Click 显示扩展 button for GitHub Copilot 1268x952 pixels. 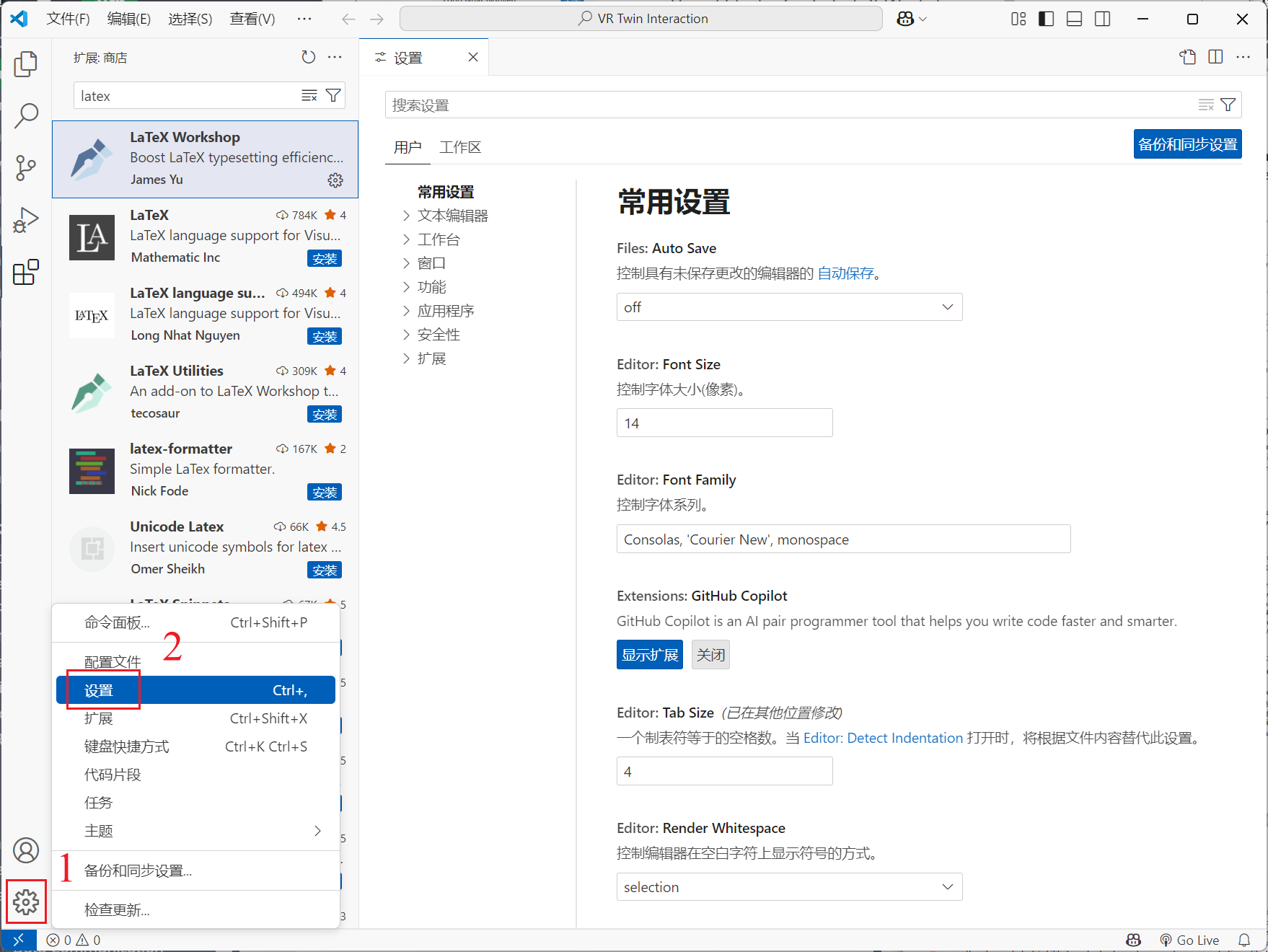pos(650,655)
